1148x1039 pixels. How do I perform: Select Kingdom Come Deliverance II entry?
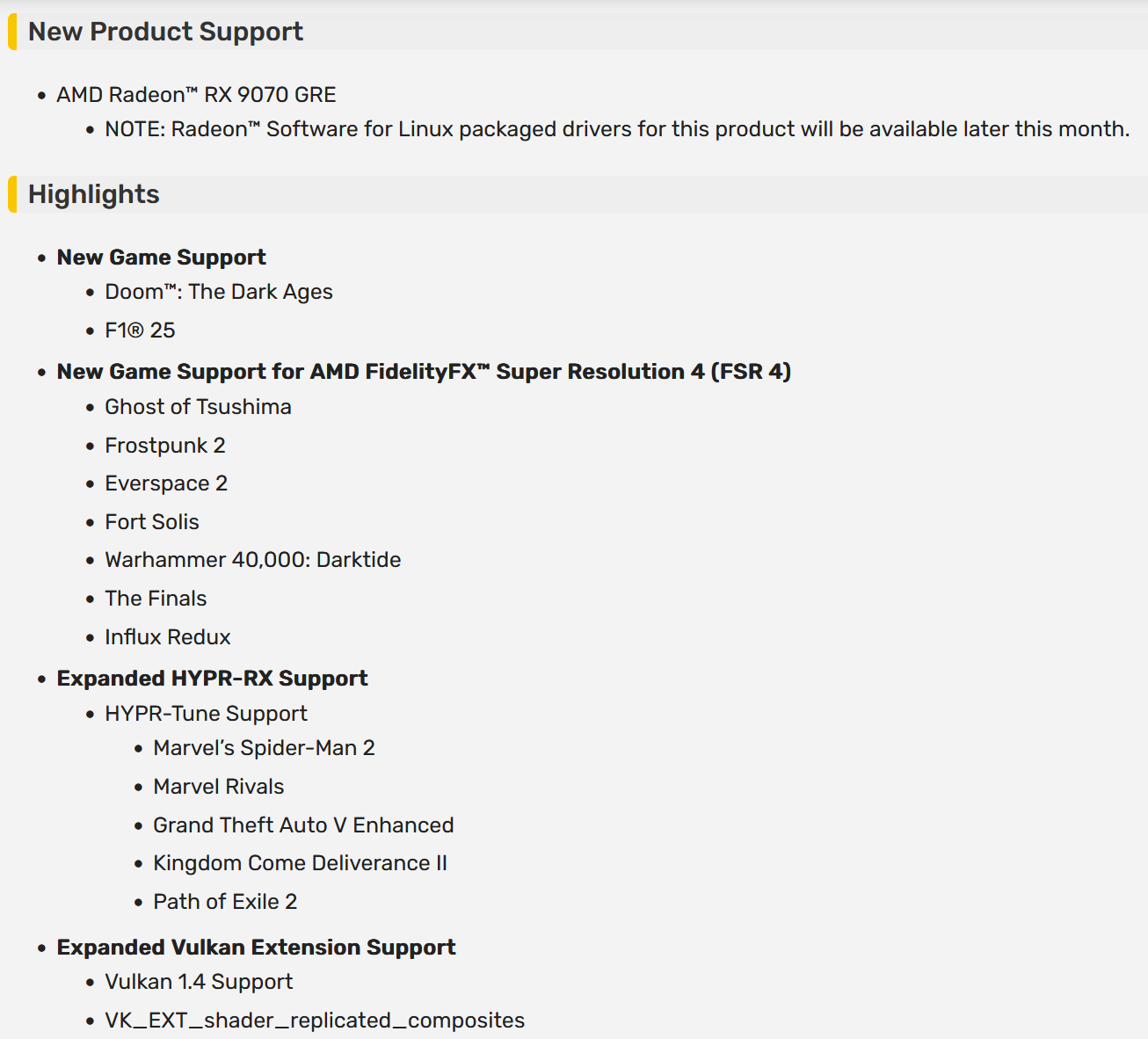(x=300, y=863)
